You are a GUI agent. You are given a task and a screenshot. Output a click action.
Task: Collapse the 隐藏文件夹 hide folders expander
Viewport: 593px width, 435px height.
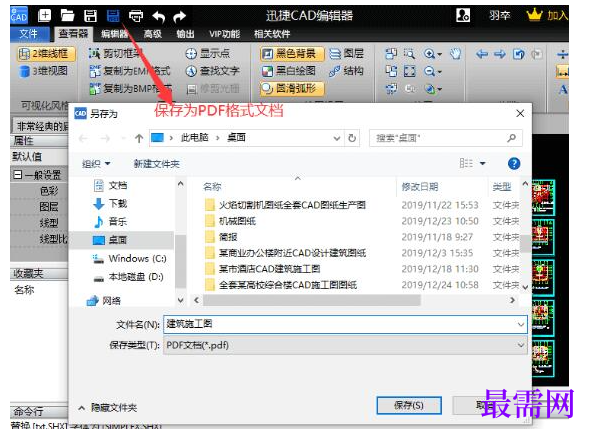pyautogui.click(x=108, y=407)
